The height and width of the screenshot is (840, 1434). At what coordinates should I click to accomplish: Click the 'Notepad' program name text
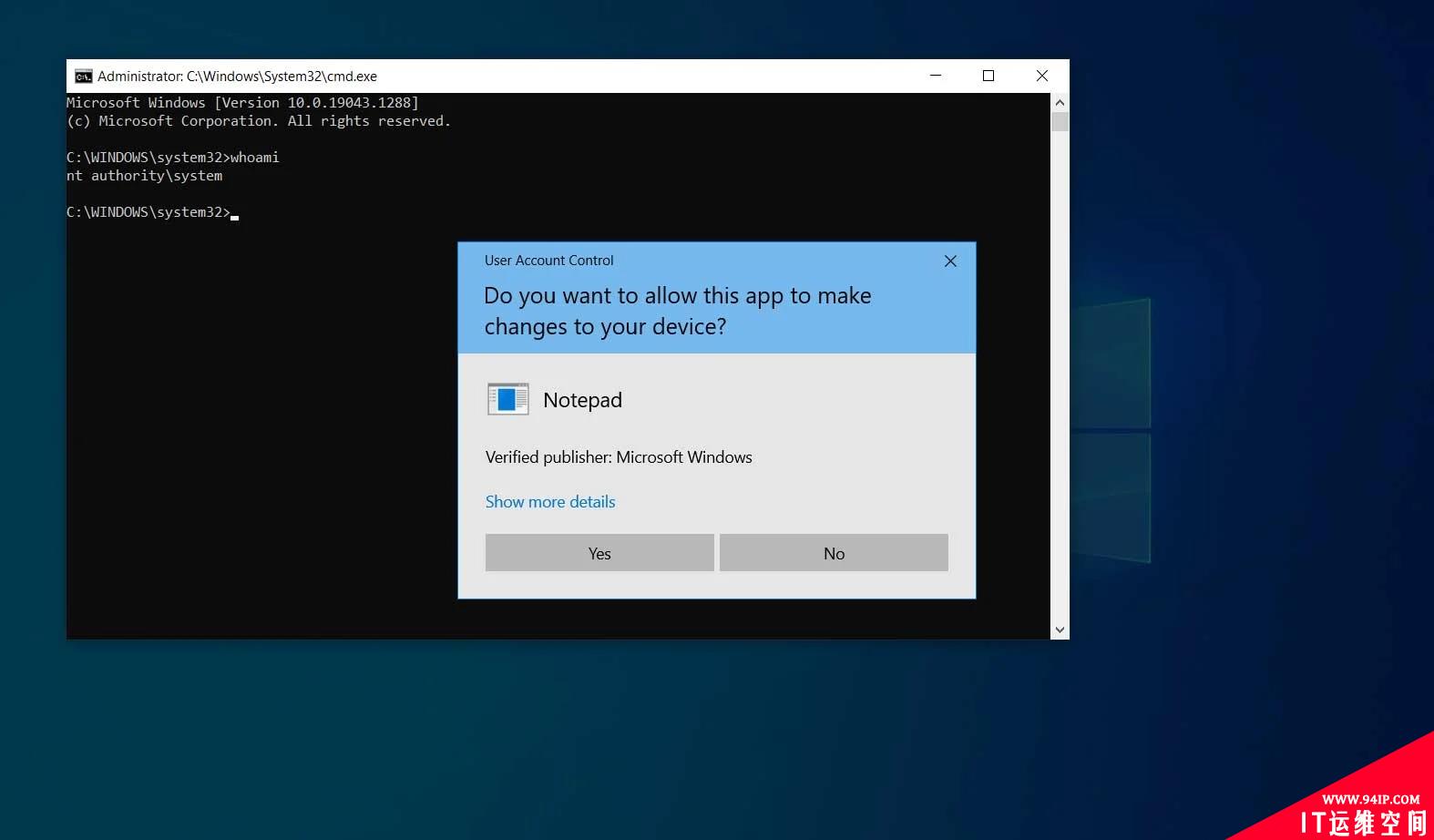(x=582, y=400)
